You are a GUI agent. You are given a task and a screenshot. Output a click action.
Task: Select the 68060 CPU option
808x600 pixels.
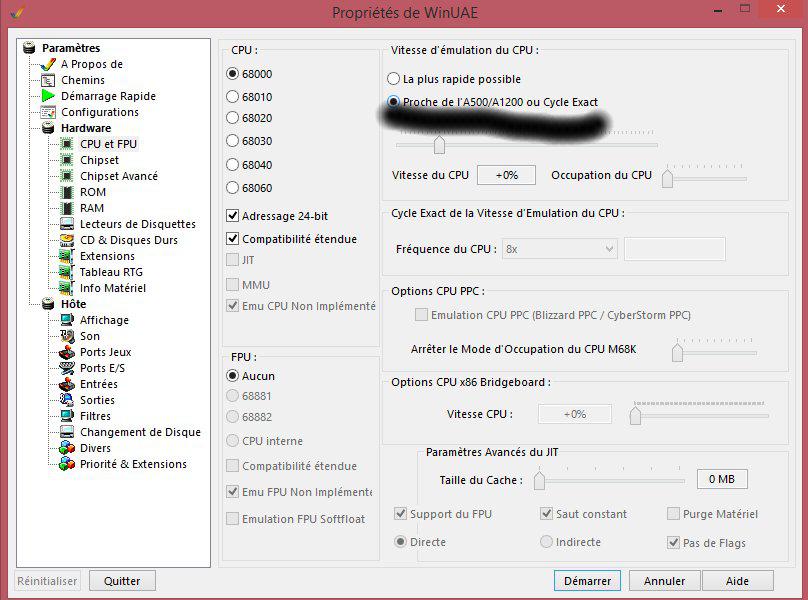click(x=232, y=188)
